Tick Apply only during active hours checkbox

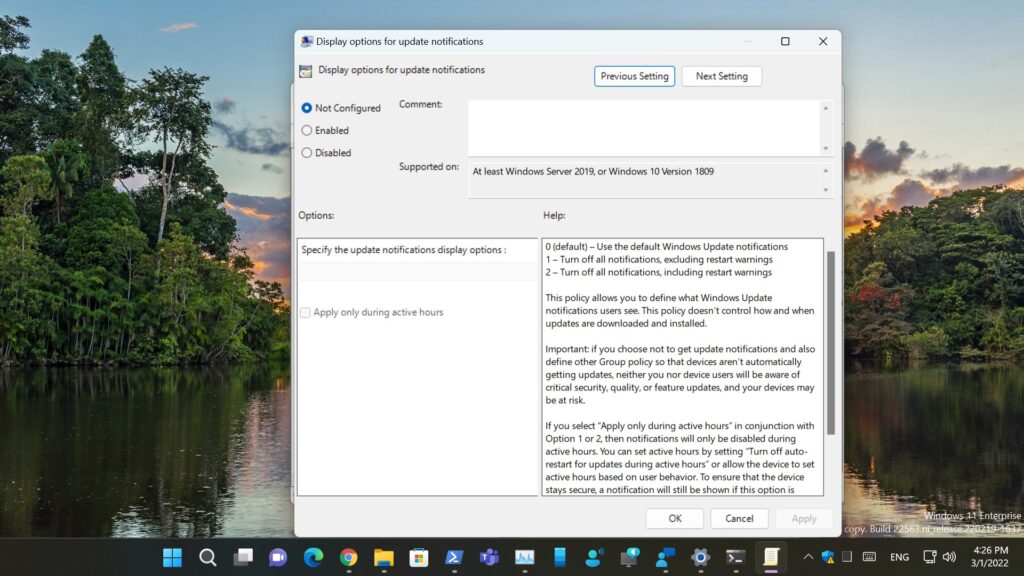[306, 313]
